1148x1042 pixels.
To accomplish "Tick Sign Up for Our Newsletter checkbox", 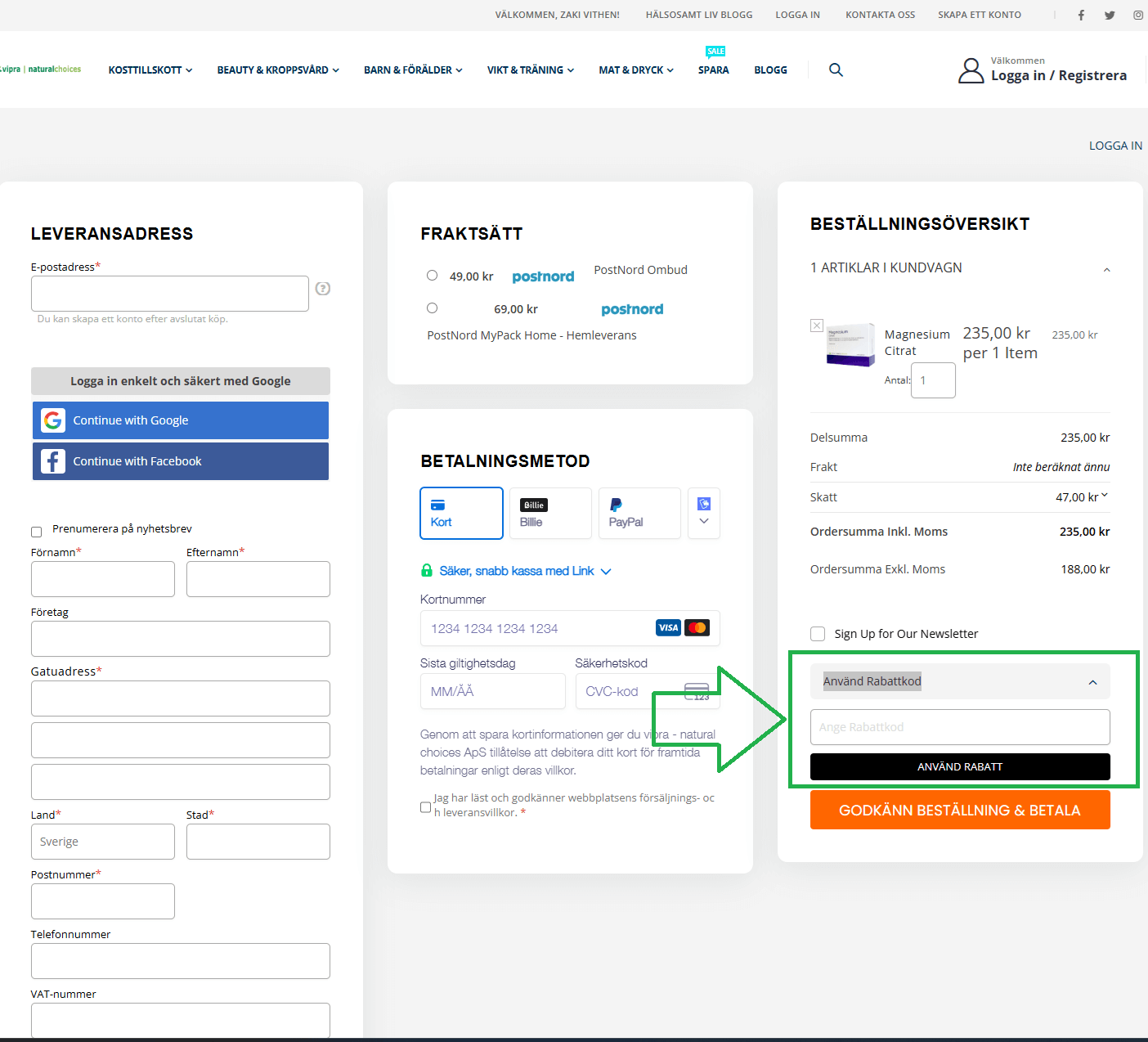I will (818, 634).
